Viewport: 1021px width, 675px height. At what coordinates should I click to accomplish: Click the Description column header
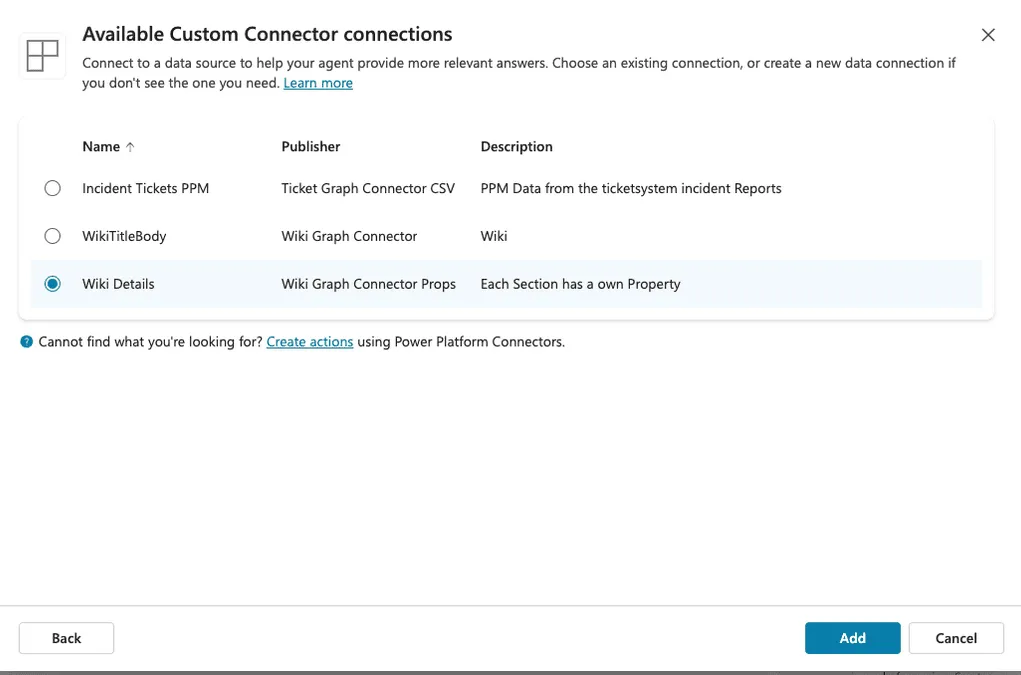click(x=516, y=146)
